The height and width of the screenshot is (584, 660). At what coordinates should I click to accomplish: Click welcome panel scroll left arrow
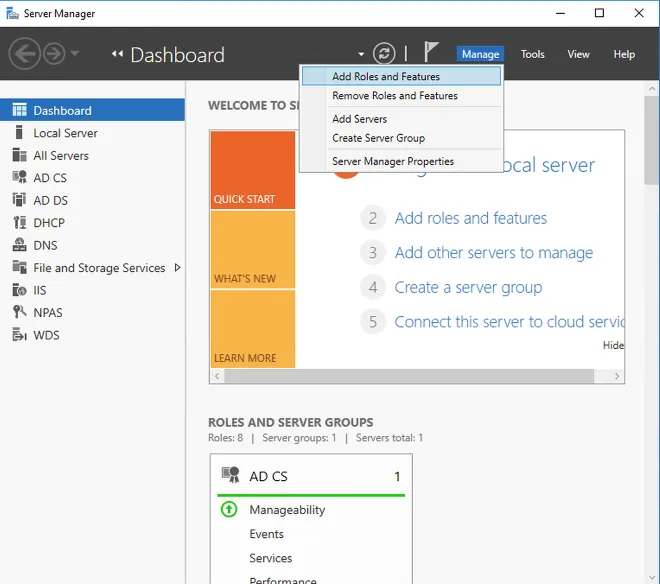click(x=217, y=376)
